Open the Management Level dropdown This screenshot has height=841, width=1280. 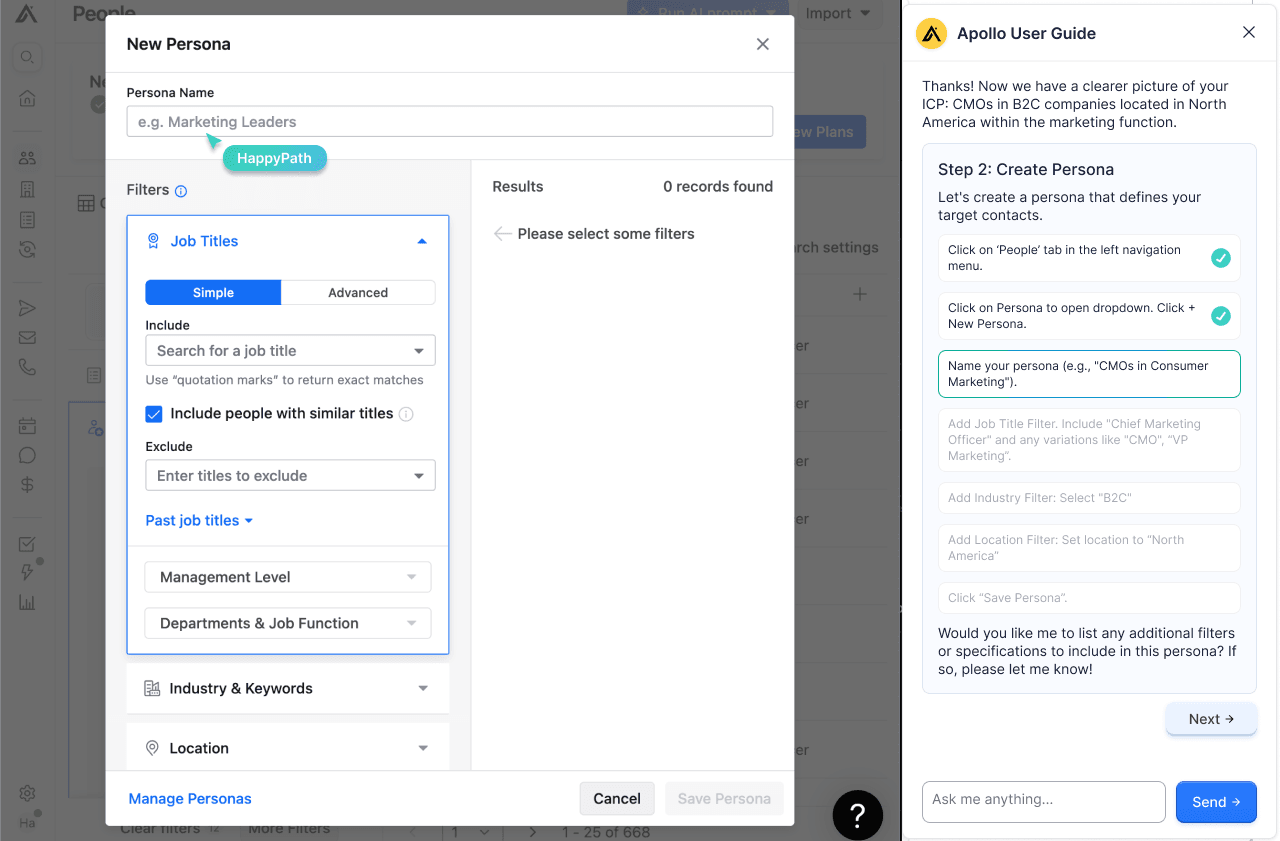point(288,577)
